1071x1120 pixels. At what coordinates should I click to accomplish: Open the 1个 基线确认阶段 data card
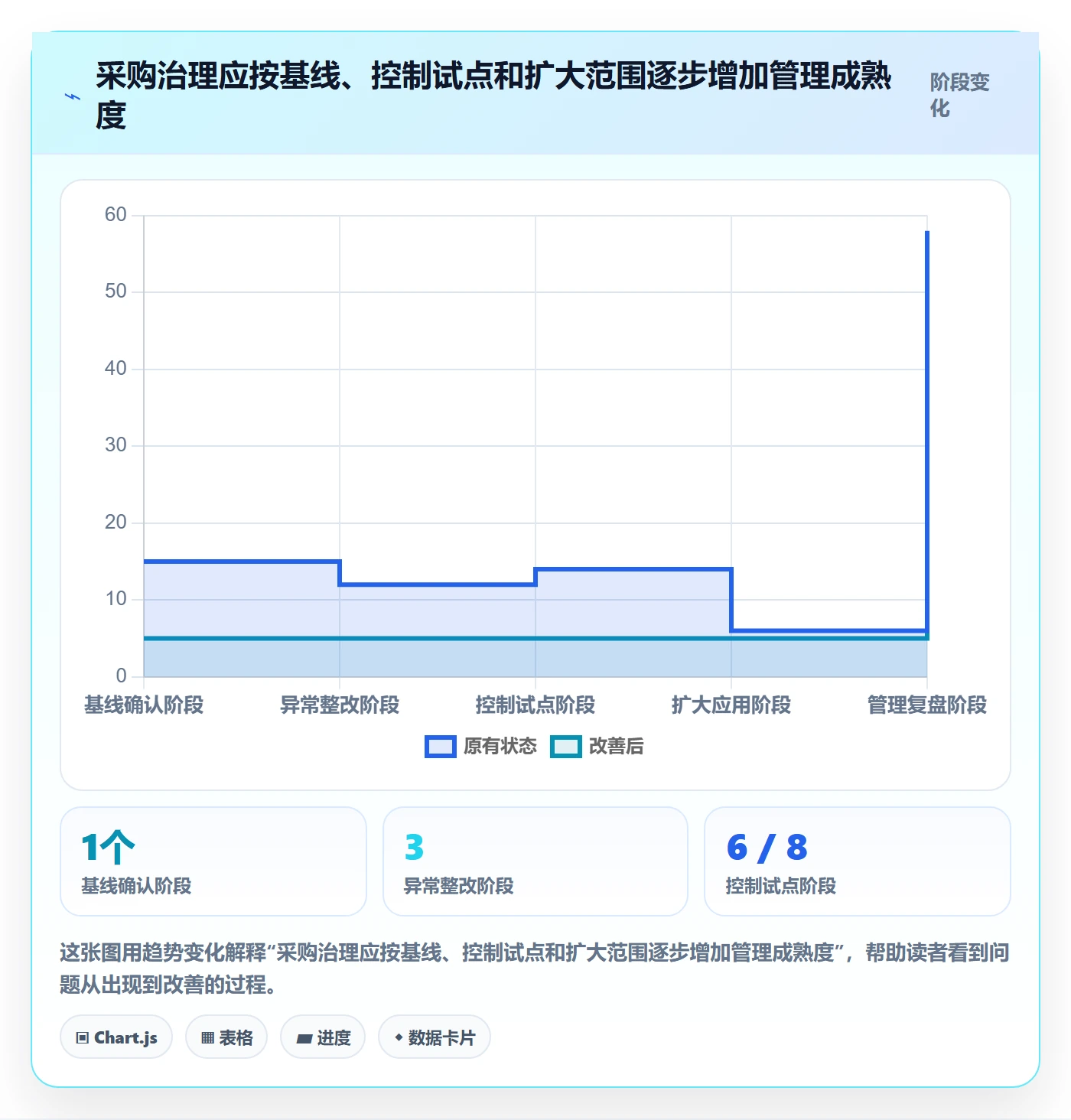(x=213, y=861)
